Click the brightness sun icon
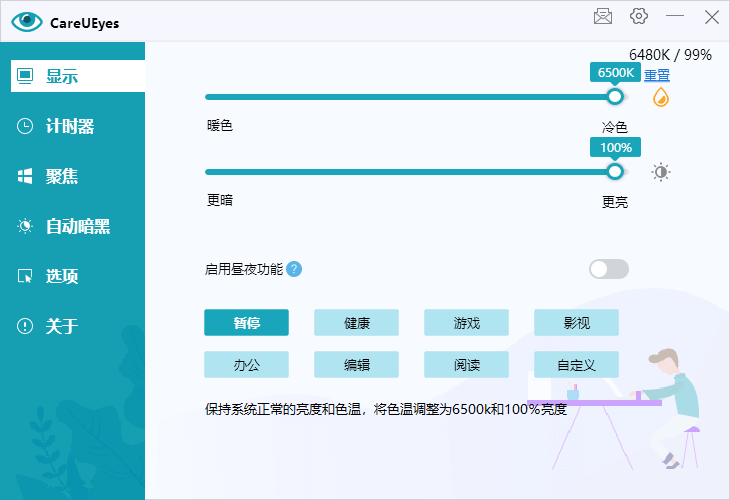730x500 pixels. pyautogui.click(x=661, y=172)
